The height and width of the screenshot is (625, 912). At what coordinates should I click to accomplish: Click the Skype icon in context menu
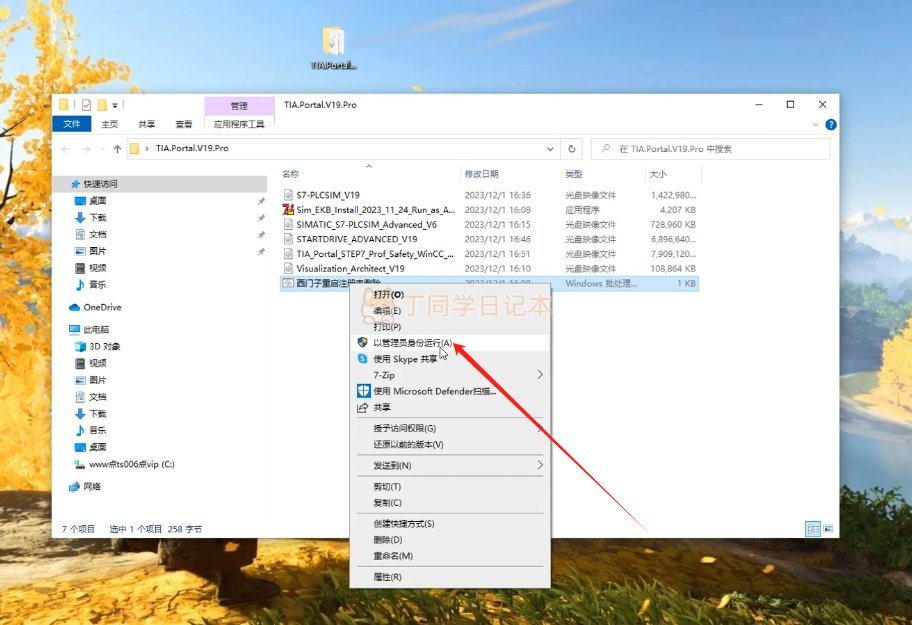coord(363,359)
